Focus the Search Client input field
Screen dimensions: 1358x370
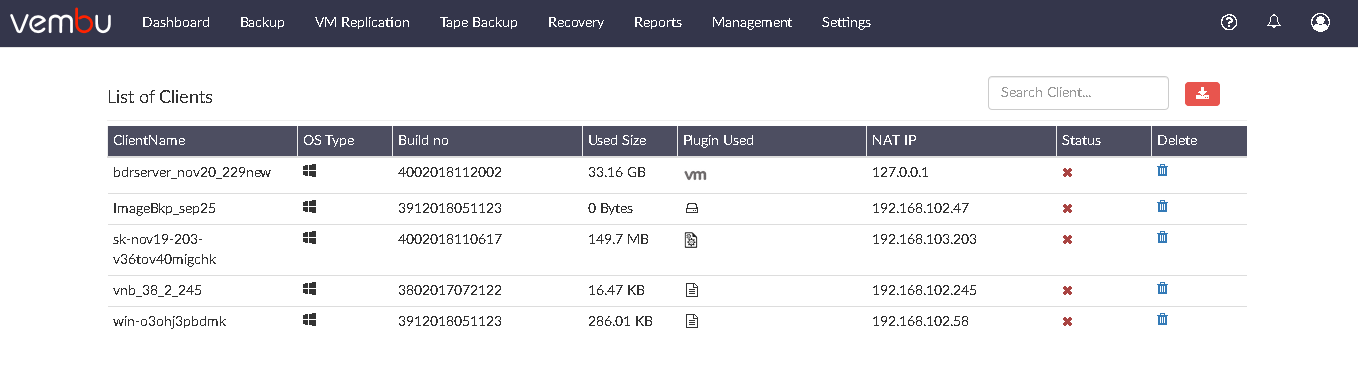pyautogui.click(x=1078, y=93)
